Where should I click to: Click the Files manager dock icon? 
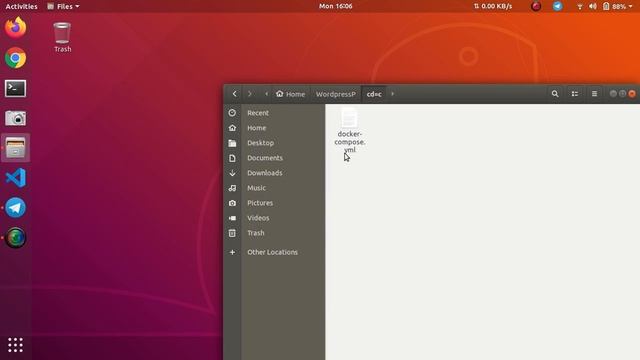[x=16, y=148]
